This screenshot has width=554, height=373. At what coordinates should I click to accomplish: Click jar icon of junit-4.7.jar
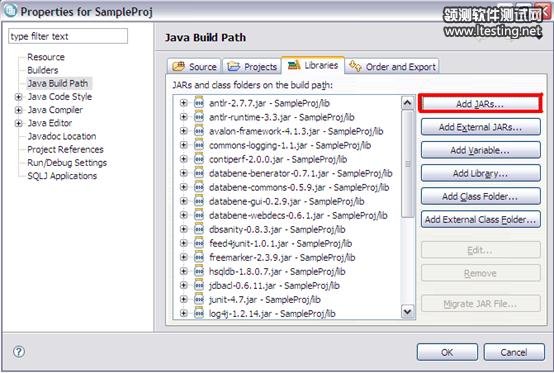point(199,300)
